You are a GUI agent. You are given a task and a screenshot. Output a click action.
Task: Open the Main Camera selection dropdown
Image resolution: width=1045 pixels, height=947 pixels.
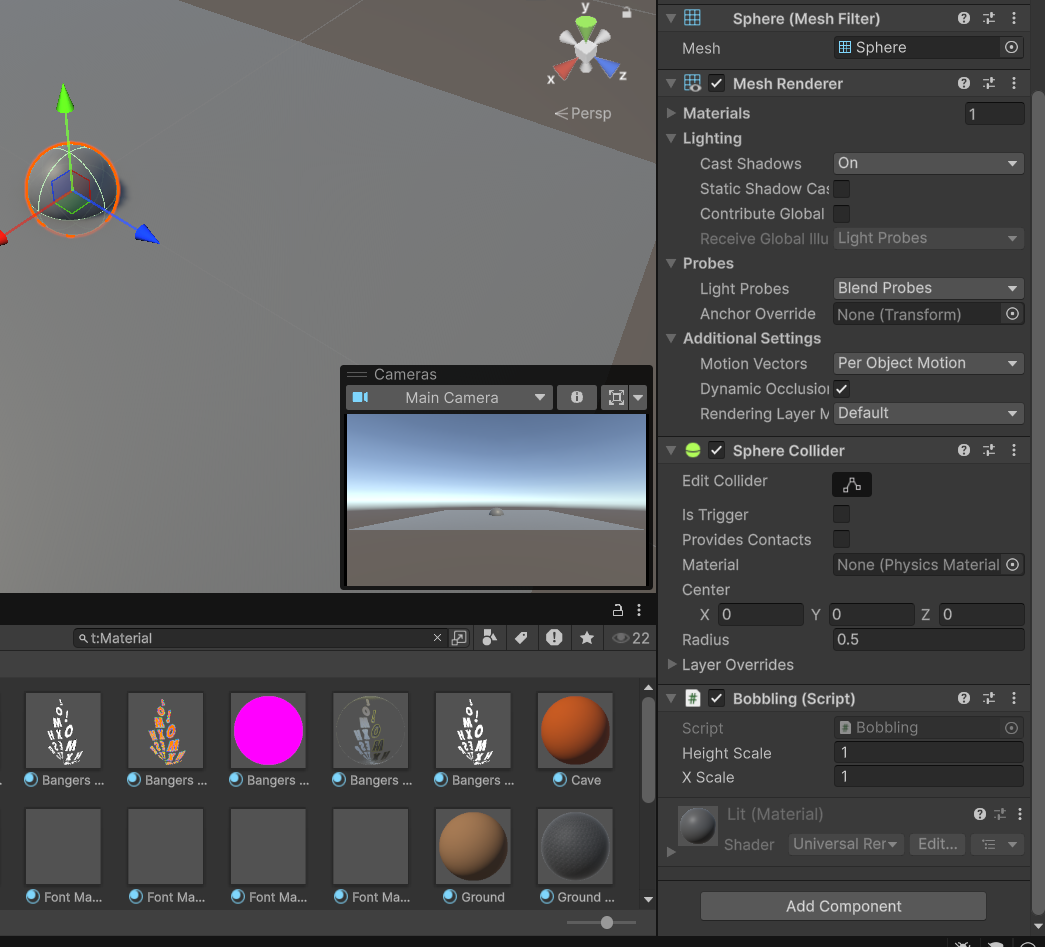pyautogui.click(x=450, y=398)
